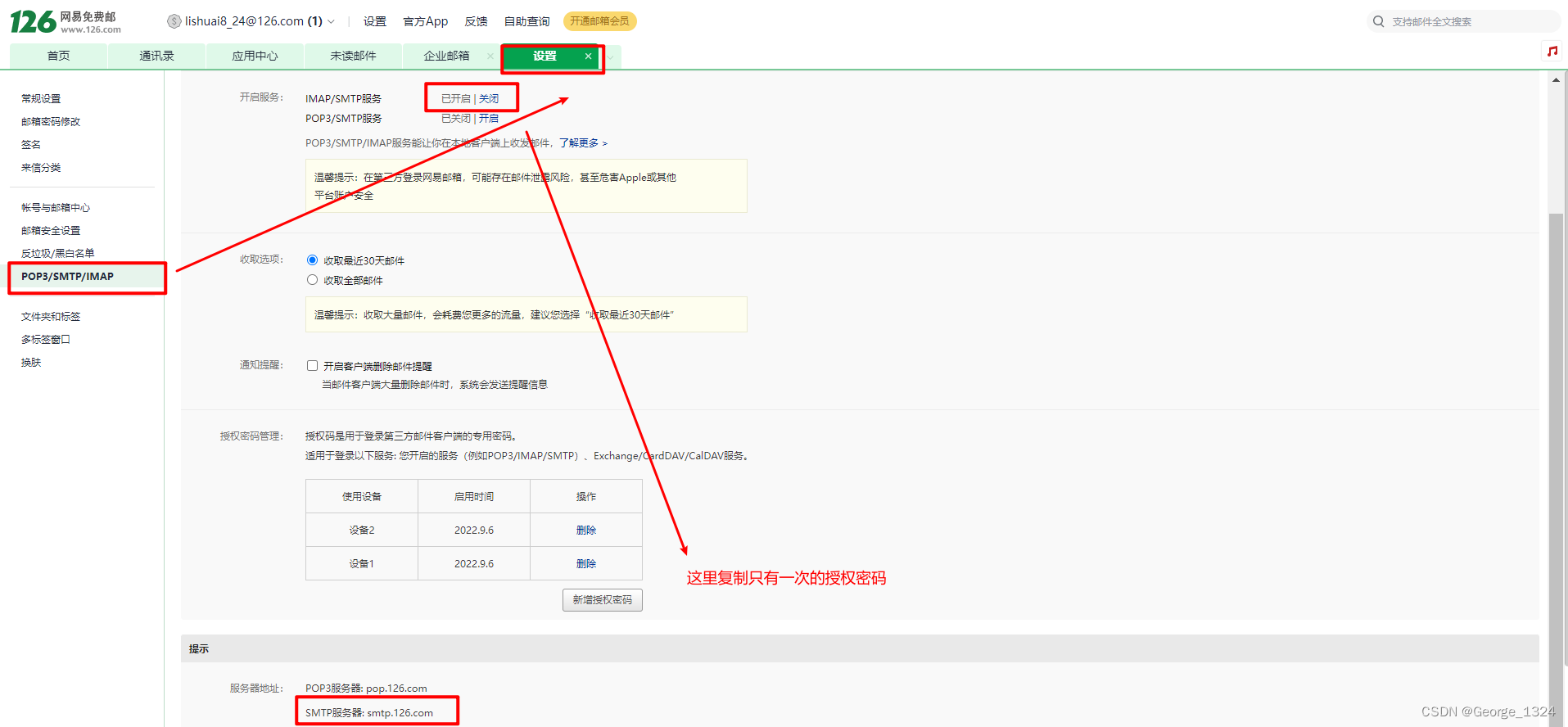Click the 操作 column header
This screenshot has height=727, width=1568.
(586, 496)
